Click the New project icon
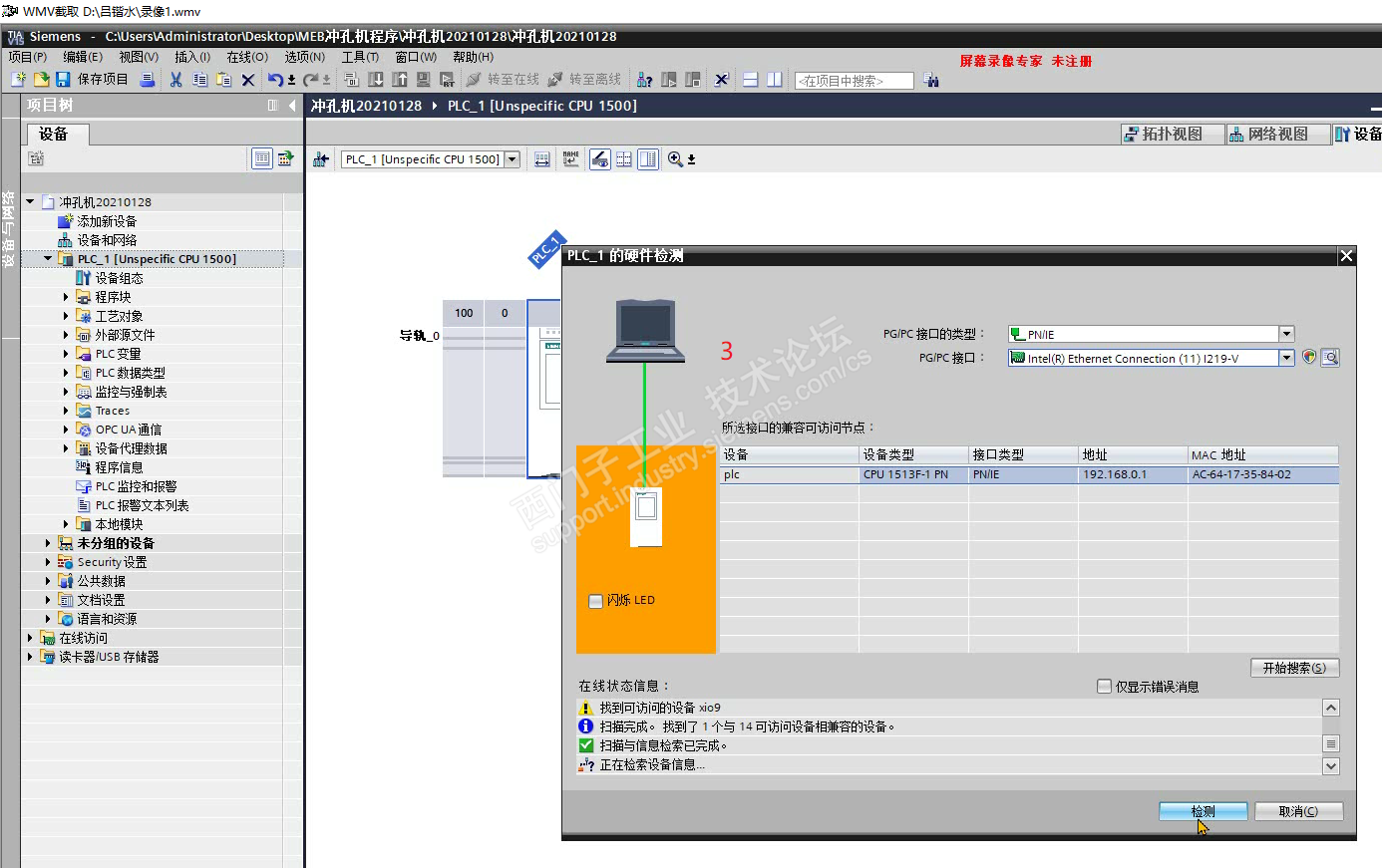The height and width of the screenshot is (868, 1382). 18,80
